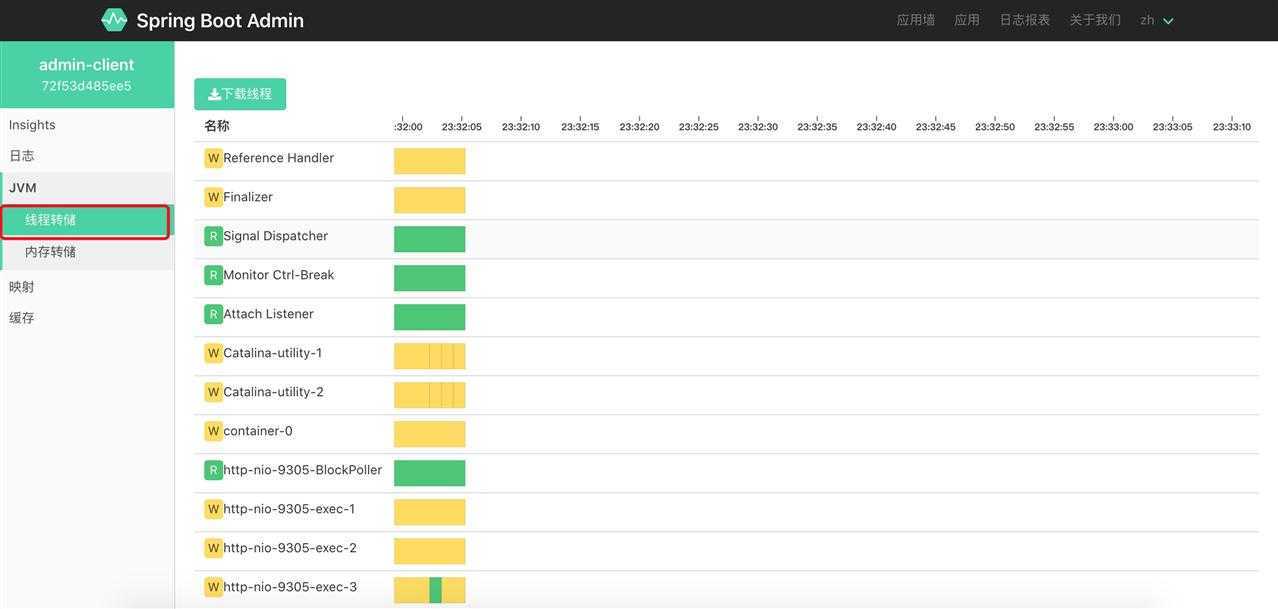1278x609 pixels.
Task: Click the container-0 timeline bar
Action: 430,434
